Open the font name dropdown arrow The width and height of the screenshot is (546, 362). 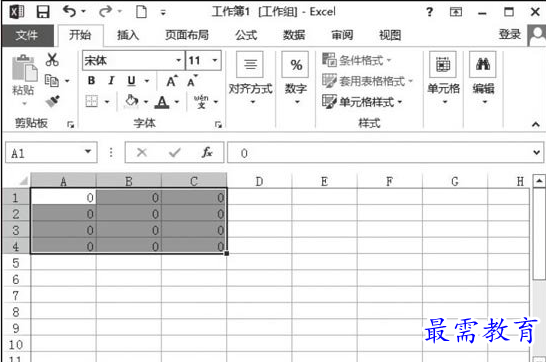click(179, 61)
